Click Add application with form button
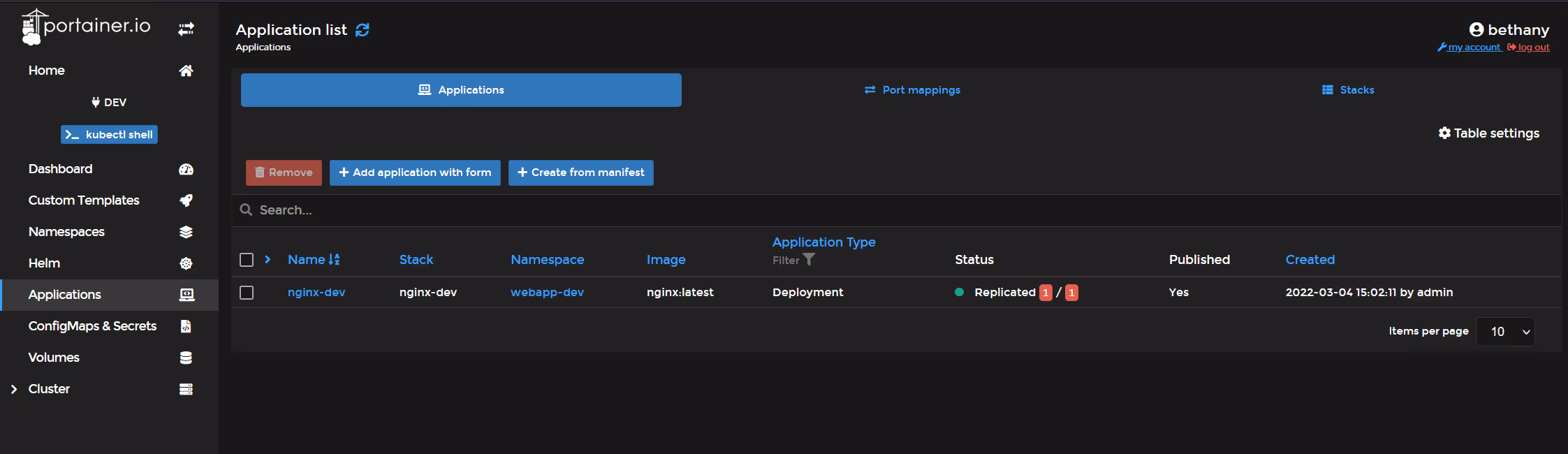This screenshot has width=1568, height=454. click(415, 173)
